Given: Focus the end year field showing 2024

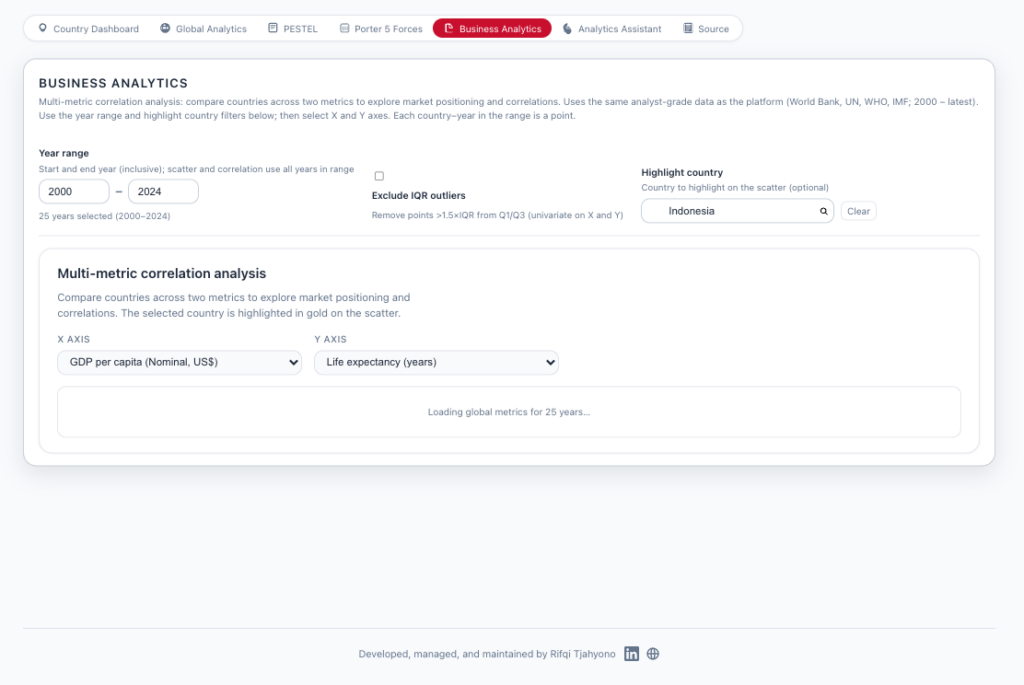Looking at the screenshot, I should click(x=163, y=192).
